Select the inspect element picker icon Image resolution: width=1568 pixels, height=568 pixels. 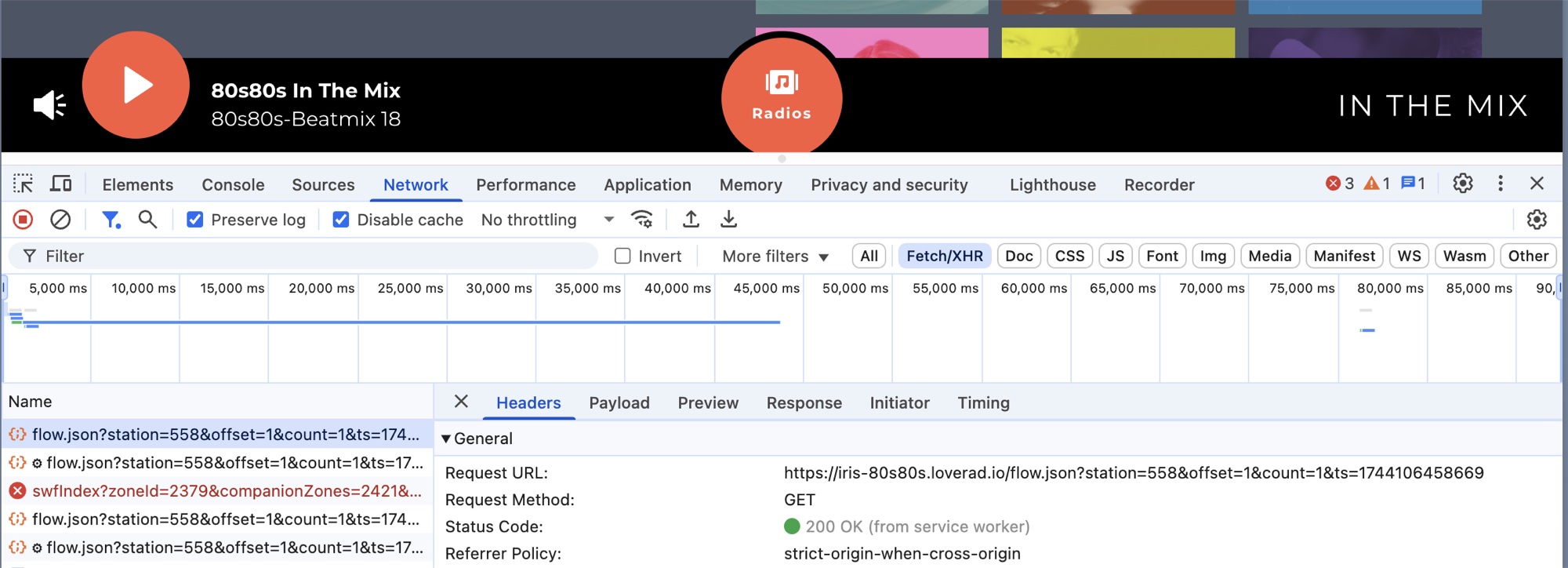coord(24,184)
